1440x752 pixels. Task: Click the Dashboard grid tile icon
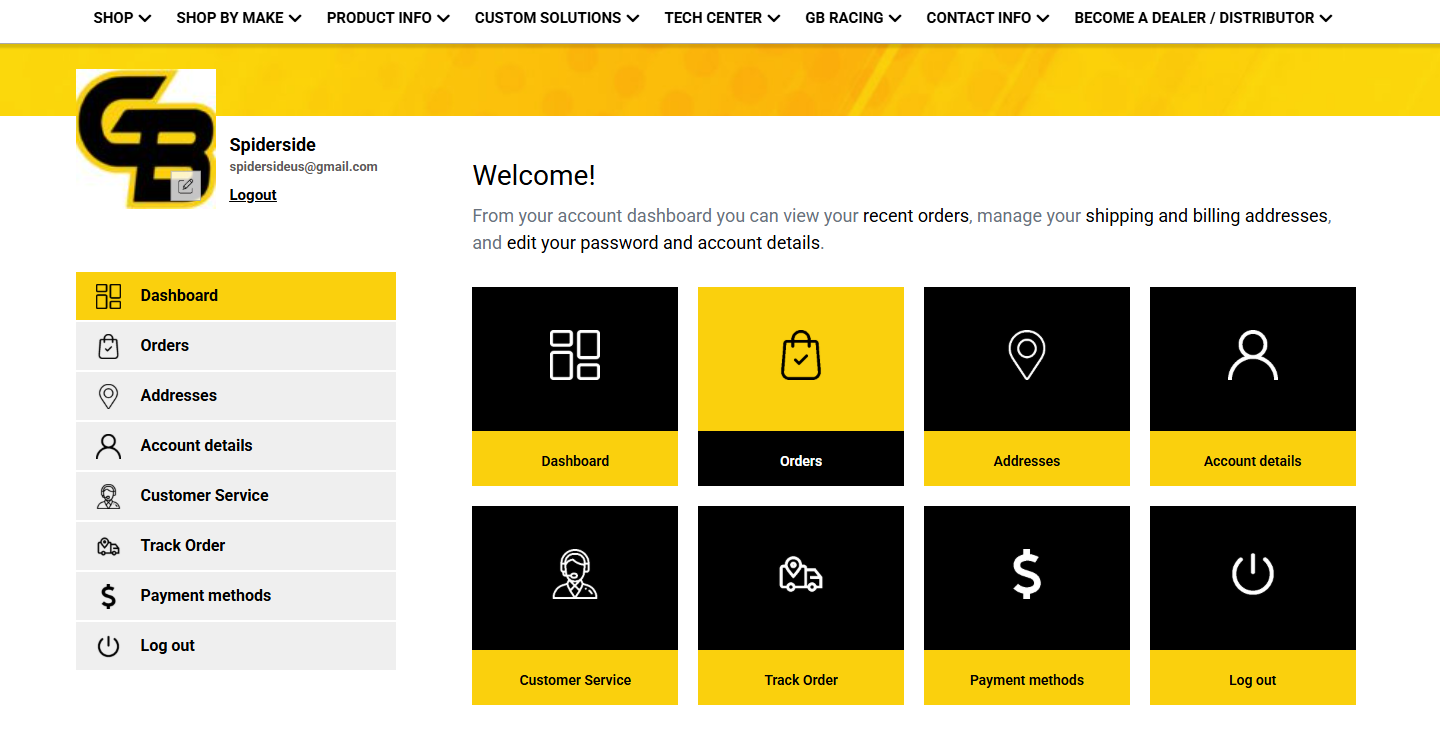575,356
